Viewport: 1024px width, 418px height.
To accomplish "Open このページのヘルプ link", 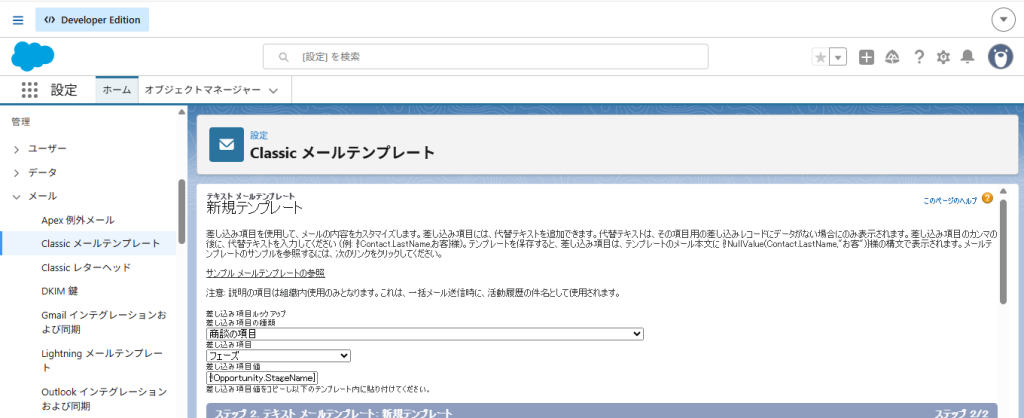I will (x=950, y=201).
